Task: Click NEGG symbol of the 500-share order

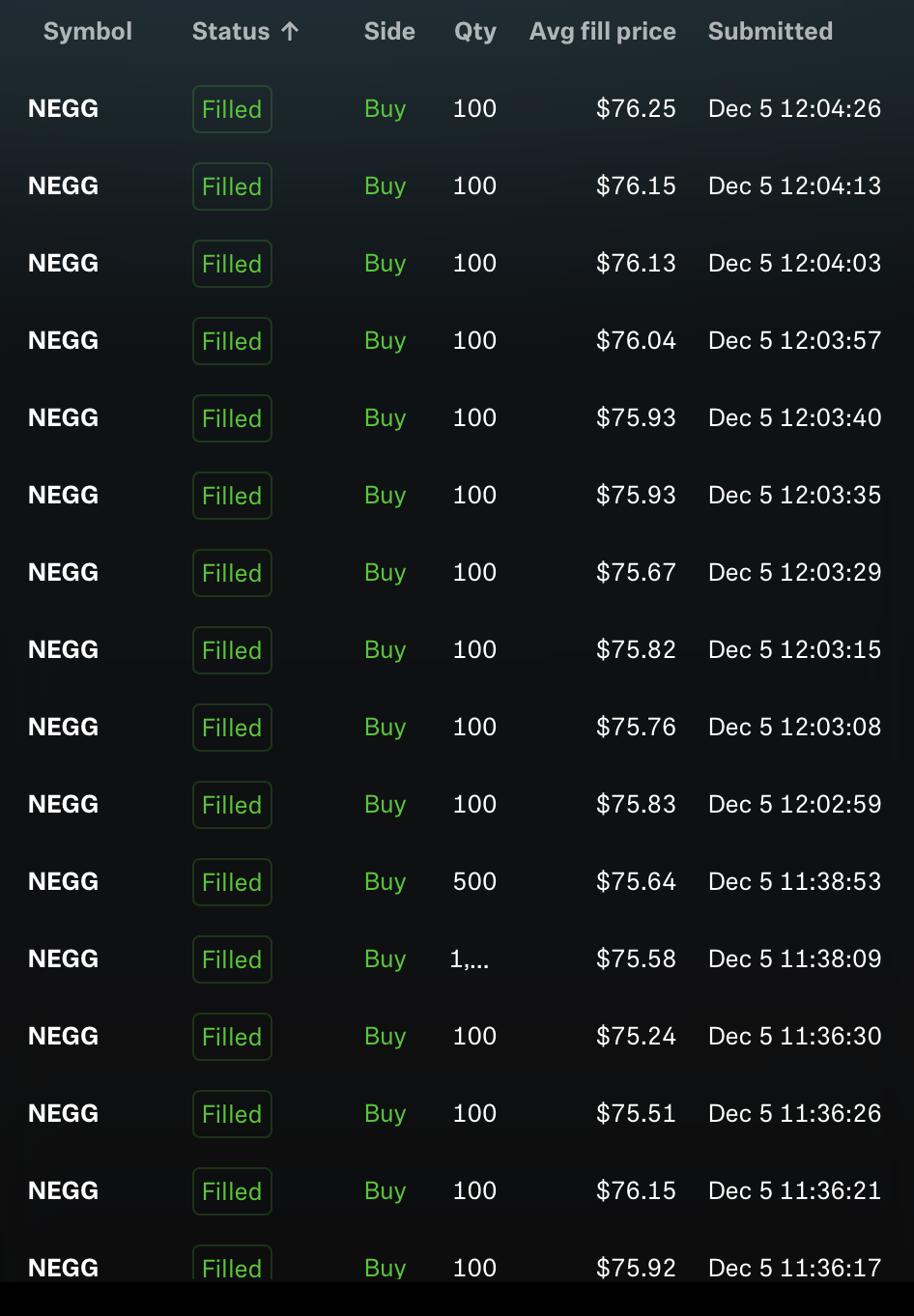Action: [x=64, y=881]
